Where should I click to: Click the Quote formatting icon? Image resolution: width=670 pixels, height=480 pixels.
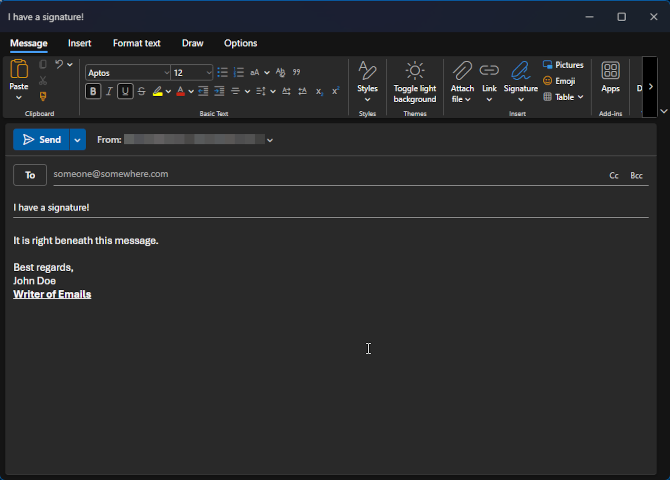pos(296,72)
